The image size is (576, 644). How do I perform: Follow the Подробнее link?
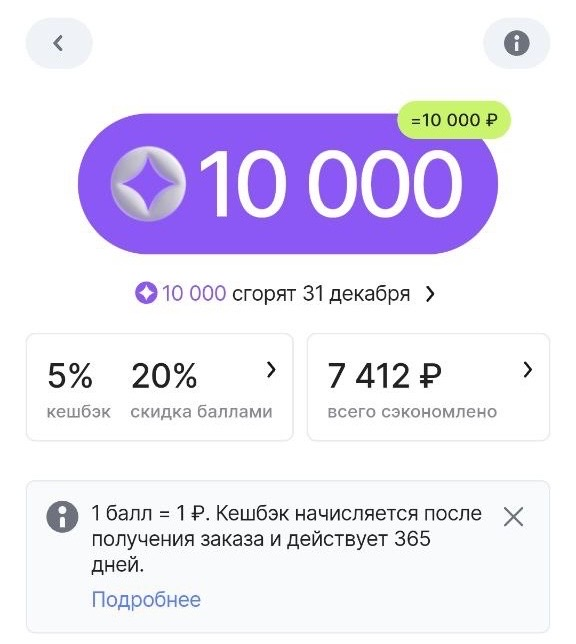(146, 599)
